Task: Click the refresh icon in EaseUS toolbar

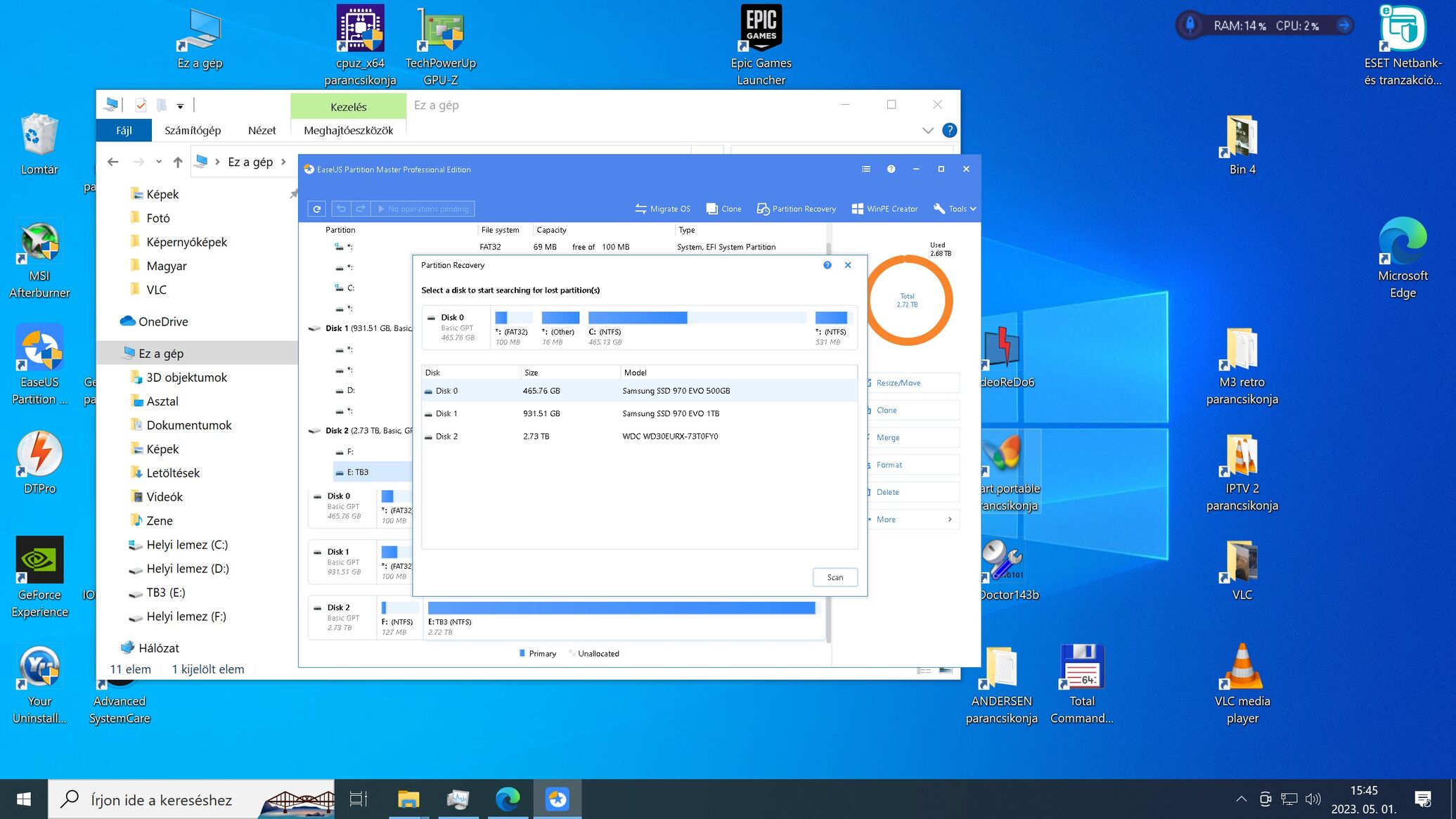Action: pyautogui.click(x=317, y=209)
